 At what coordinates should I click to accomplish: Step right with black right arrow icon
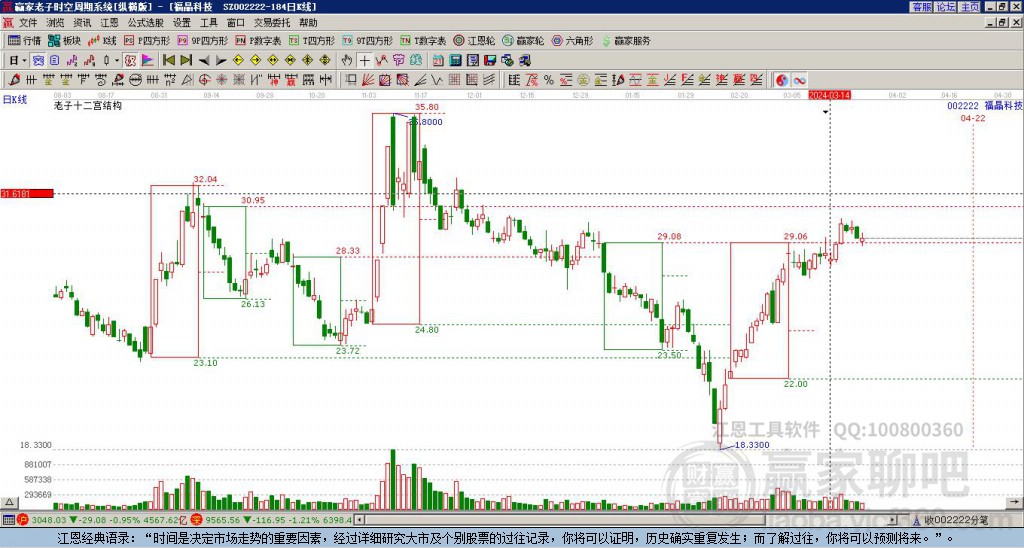[221, 61]
